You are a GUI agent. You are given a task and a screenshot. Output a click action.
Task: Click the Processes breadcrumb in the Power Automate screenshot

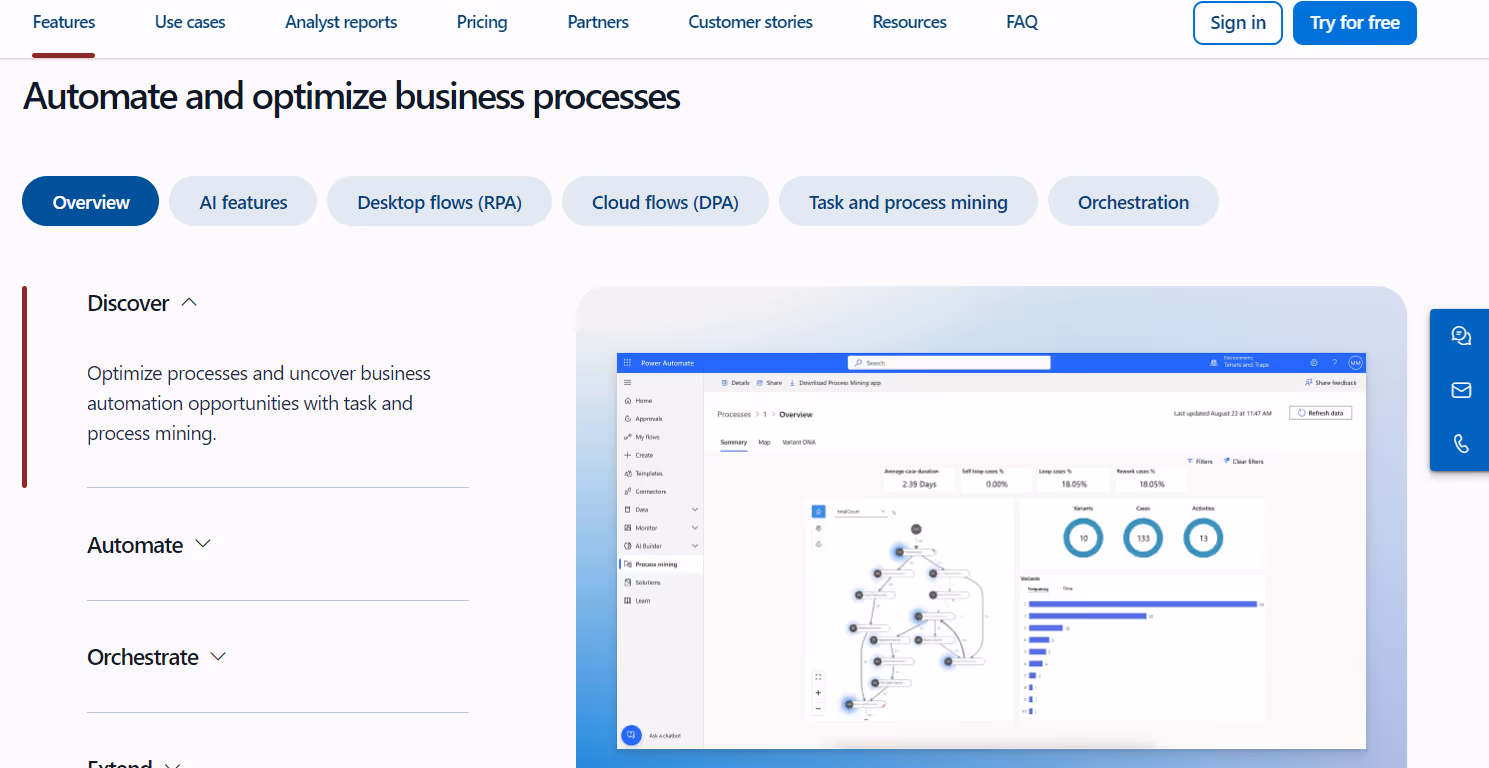click(x=734, y=414)
